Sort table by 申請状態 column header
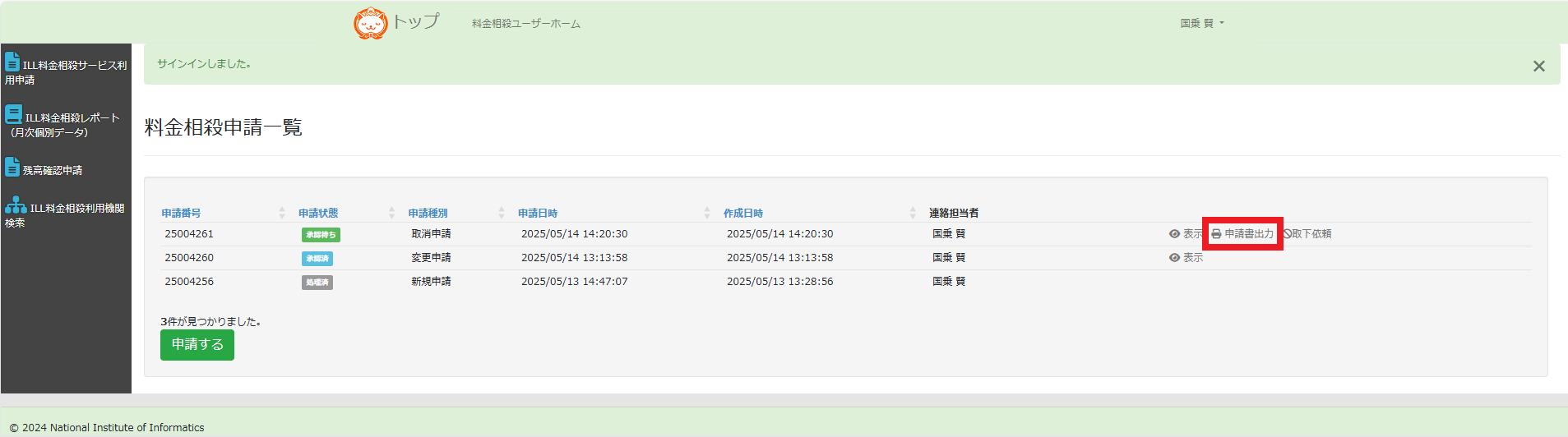This screenshot has height=437, width=1568. [318, 213]
